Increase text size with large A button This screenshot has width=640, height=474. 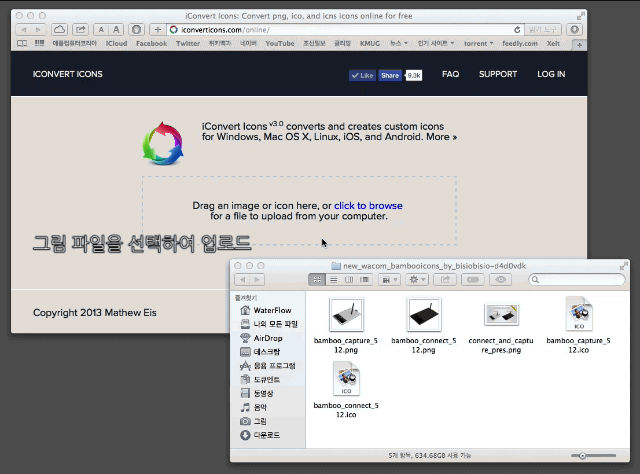click(x=116, y=29)
